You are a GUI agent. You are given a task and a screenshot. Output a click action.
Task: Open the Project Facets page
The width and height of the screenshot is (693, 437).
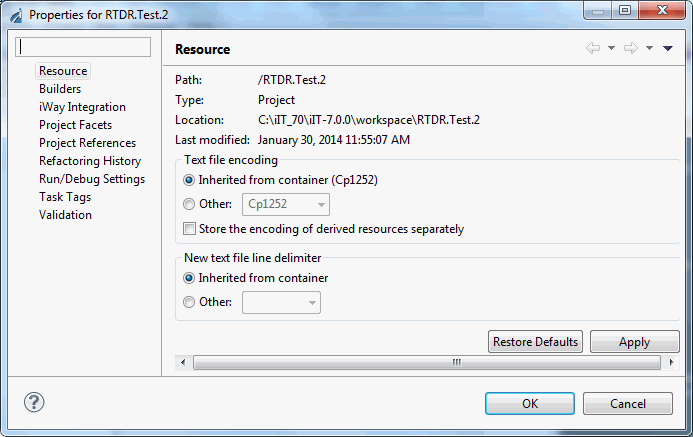(75, 125)
